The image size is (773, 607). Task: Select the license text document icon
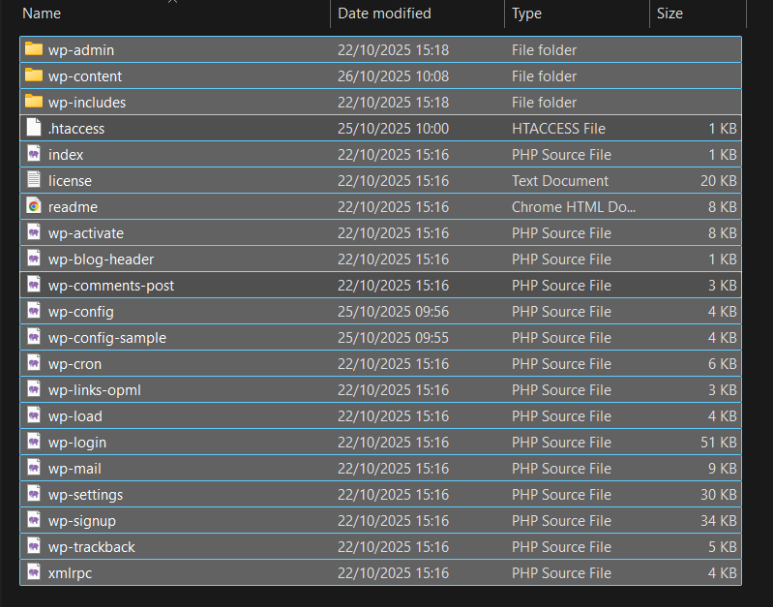34,181
